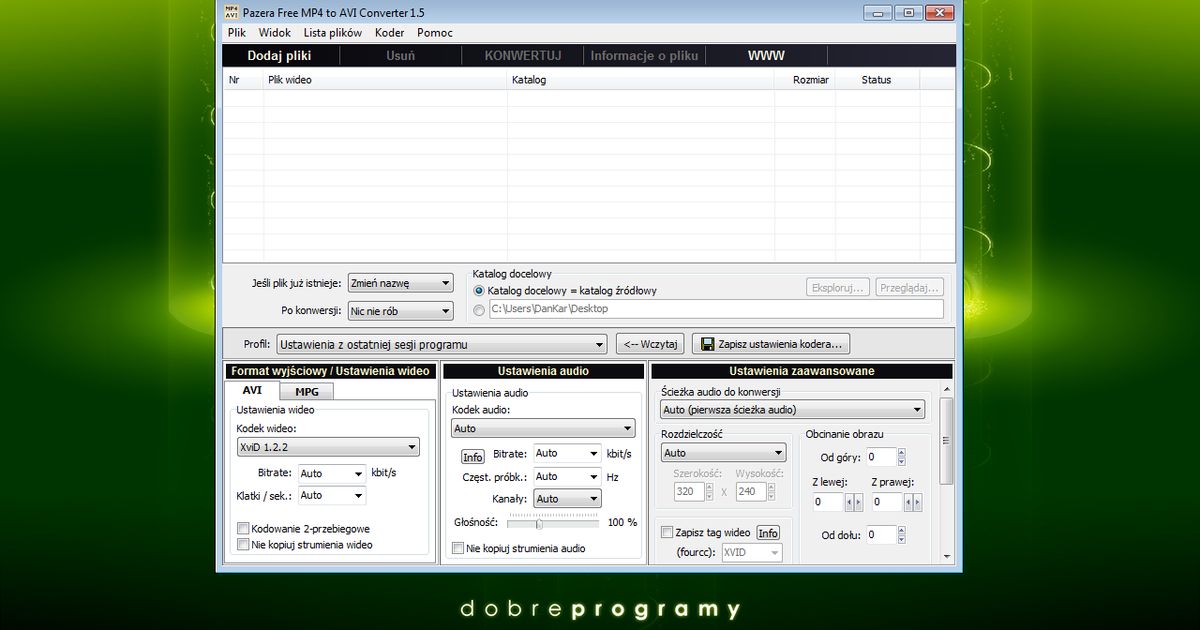The width and height of the screenshot is (1200, 630).
Task: Toggle Nie kopiuj strumienia audio checkbox
Action: coord(458,548)
